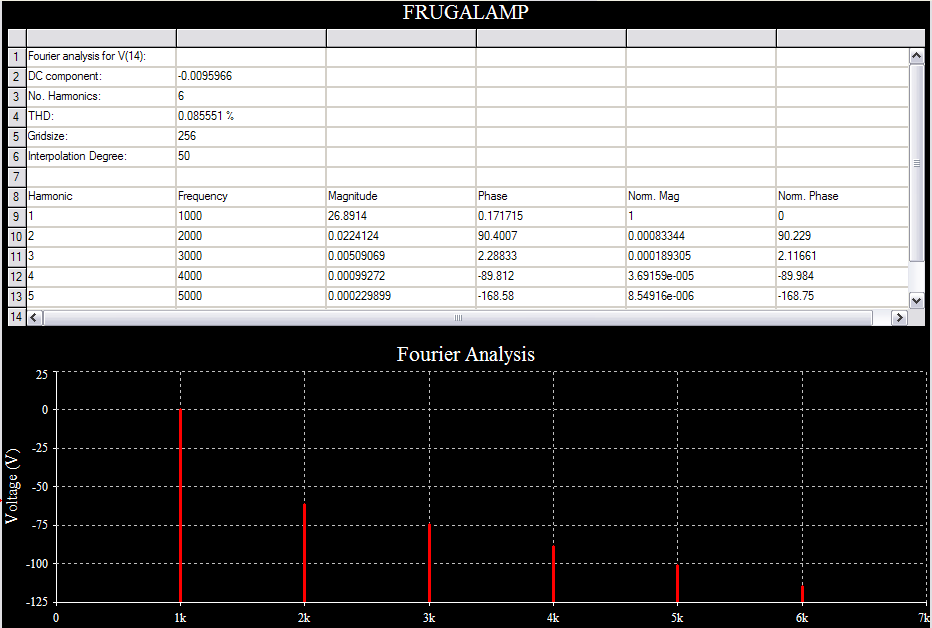Select the frequency cell 3000
The image size is (932, 628).
pos(251,257)
